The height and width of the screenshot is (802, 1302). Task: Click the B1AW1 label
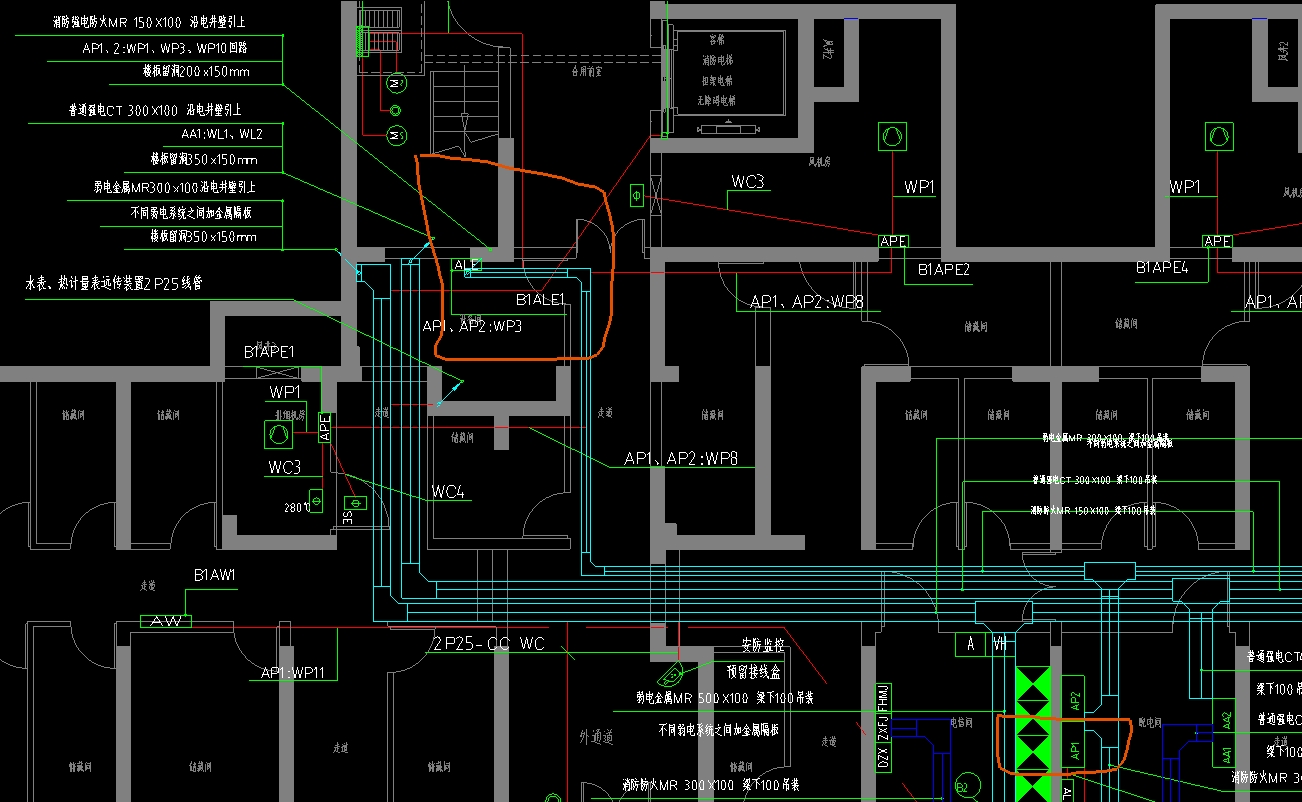pos(214,576)
